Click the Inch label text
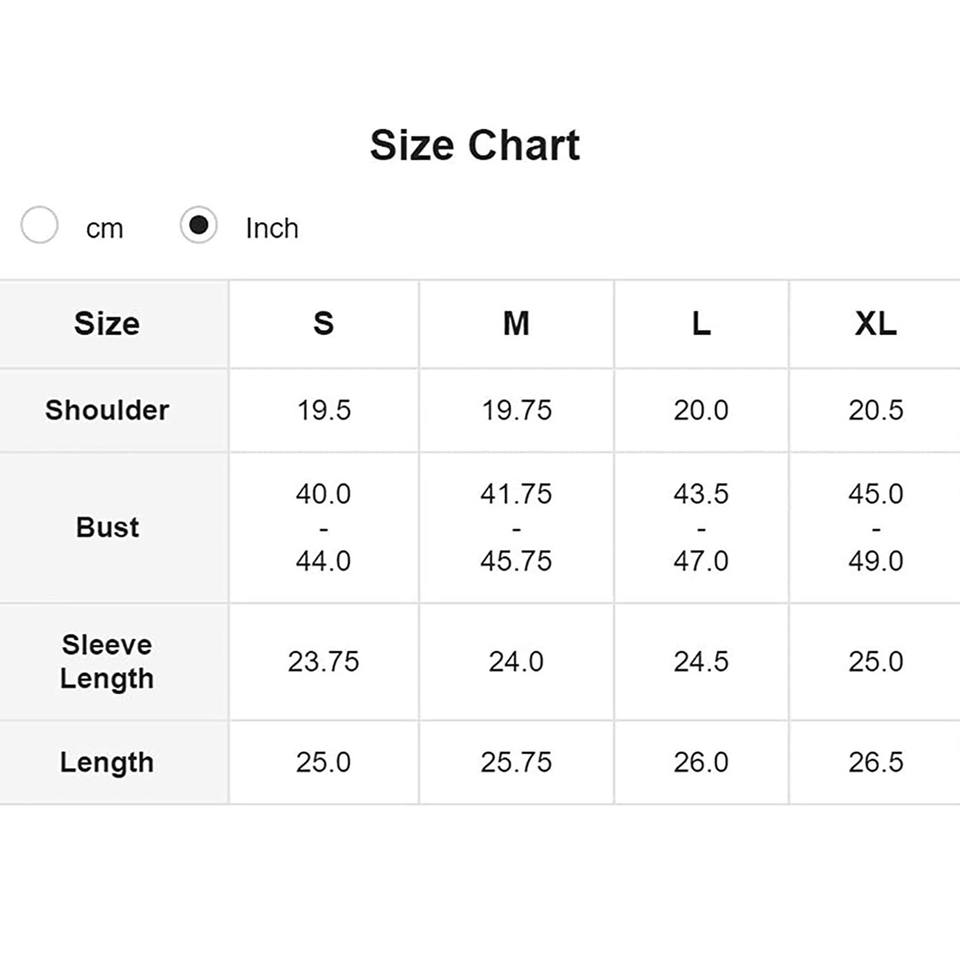The width and height of the screenshot is (960, 960). click(x=272, y=228)
